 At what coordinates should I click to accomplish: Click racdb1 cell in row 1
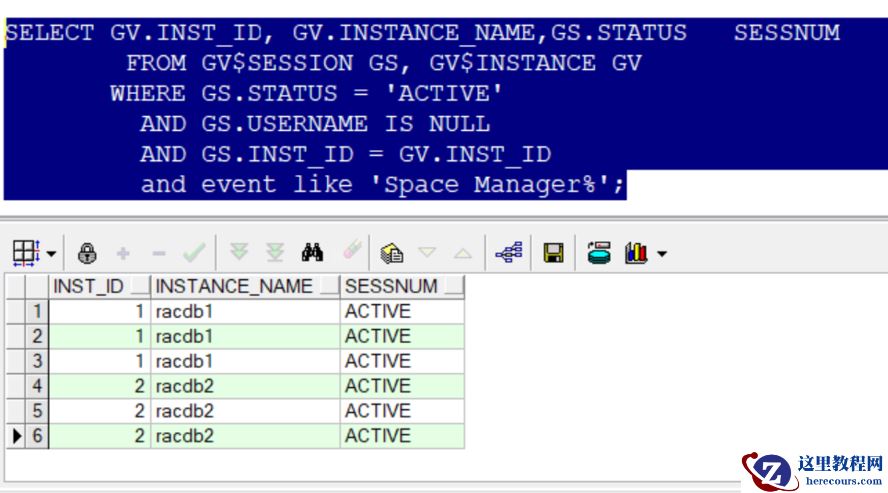245,311
